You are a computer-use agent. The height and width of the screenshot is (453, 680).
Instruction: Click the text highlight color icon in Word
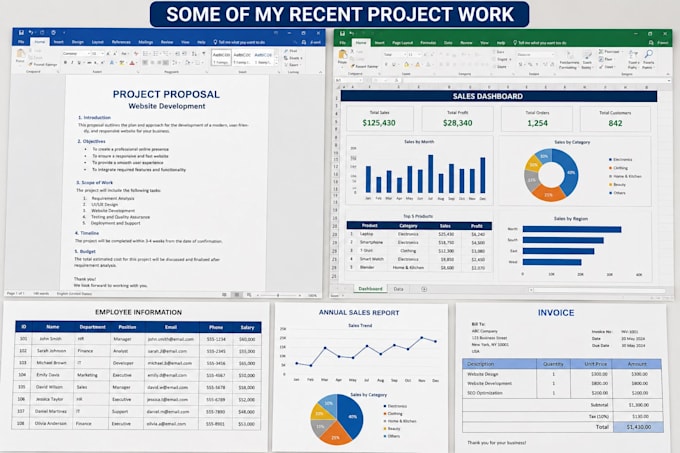click(122, 63)
